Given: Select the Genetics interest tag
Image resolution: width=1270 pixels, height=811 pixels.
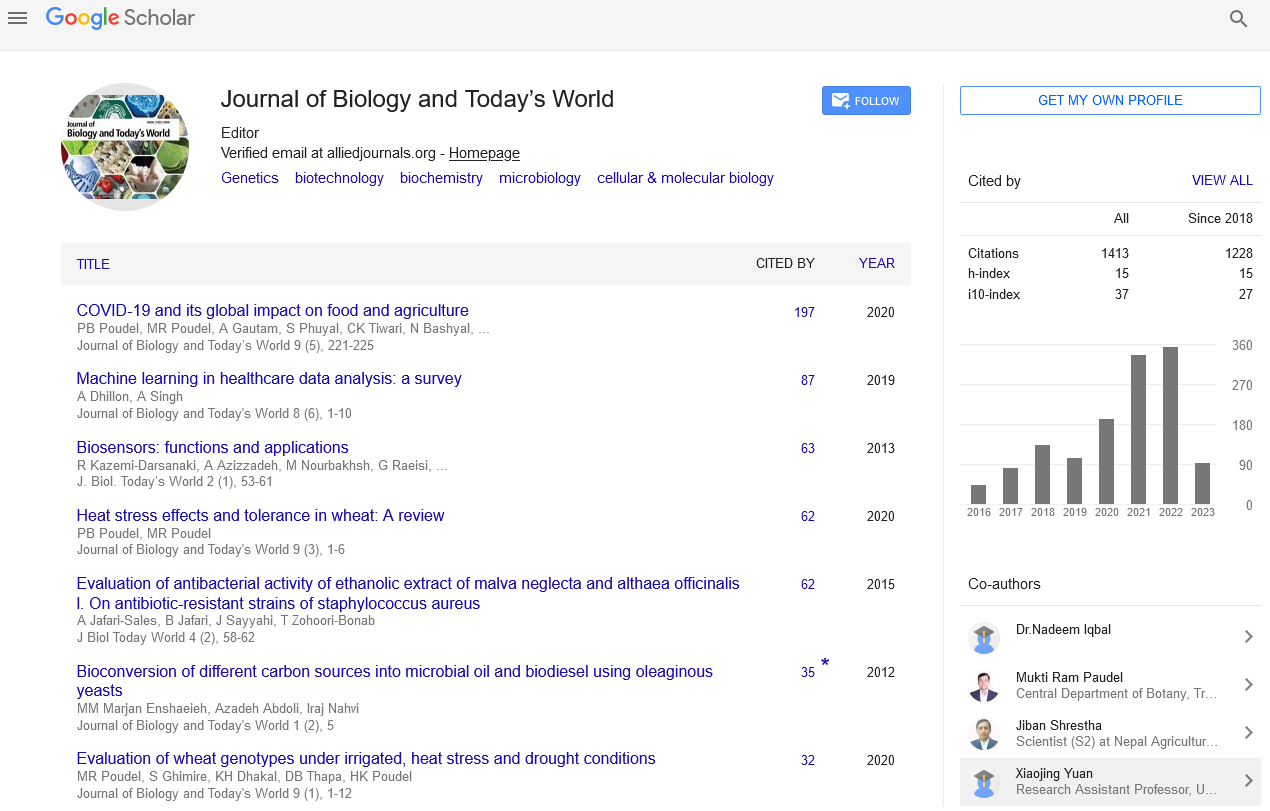Looking at the screenshot, I should [250, 178].
